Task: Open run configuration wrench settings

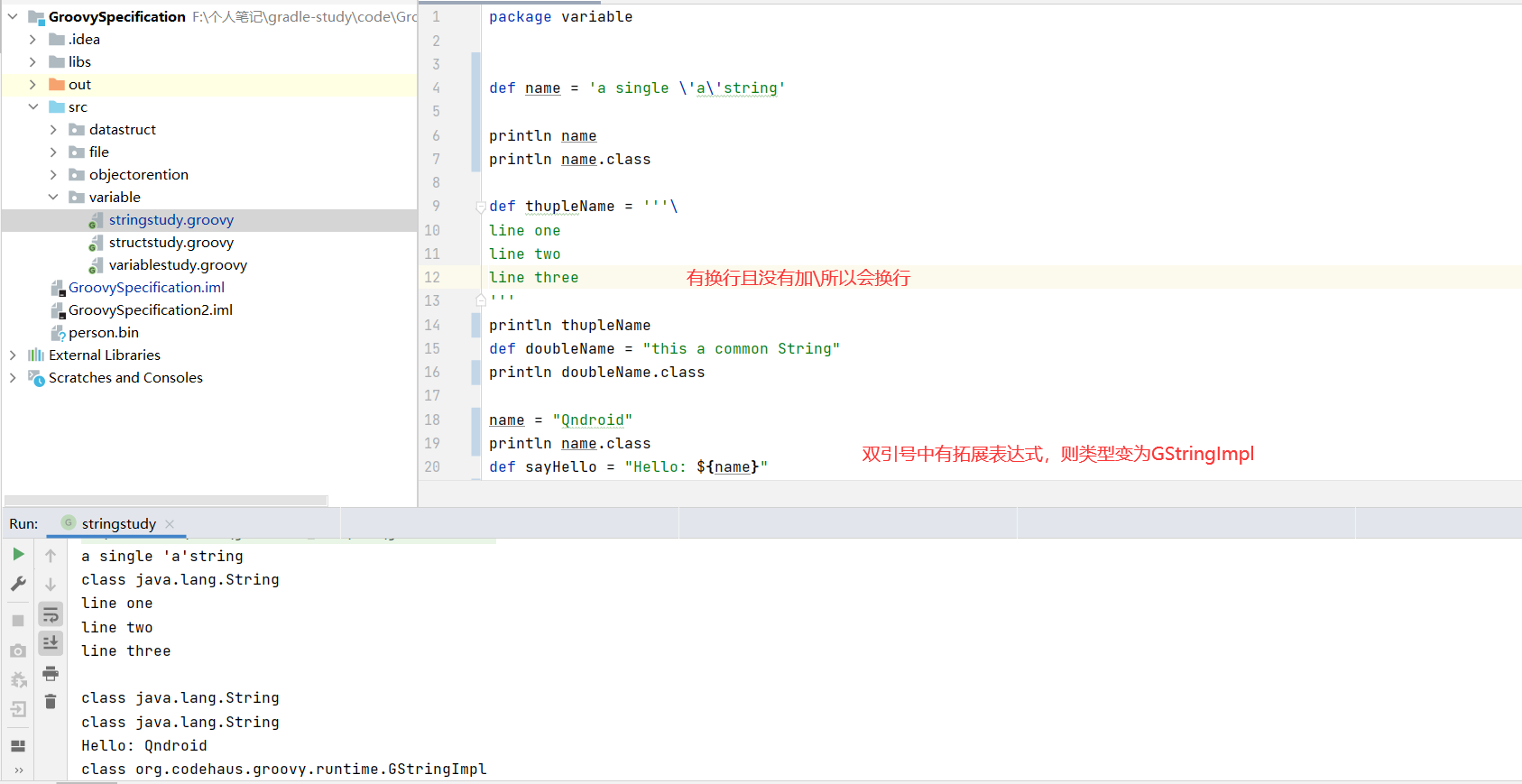Action: click(x=18, y=584)
